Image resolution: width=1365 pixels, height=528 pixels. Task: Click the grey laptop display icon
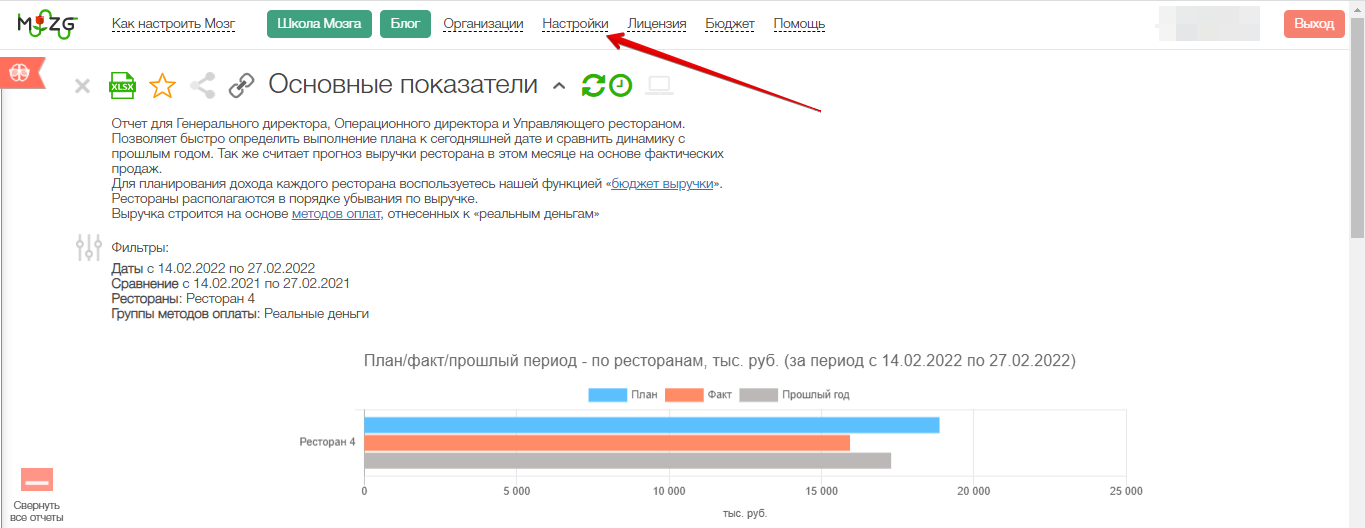[x=659, y=86]
